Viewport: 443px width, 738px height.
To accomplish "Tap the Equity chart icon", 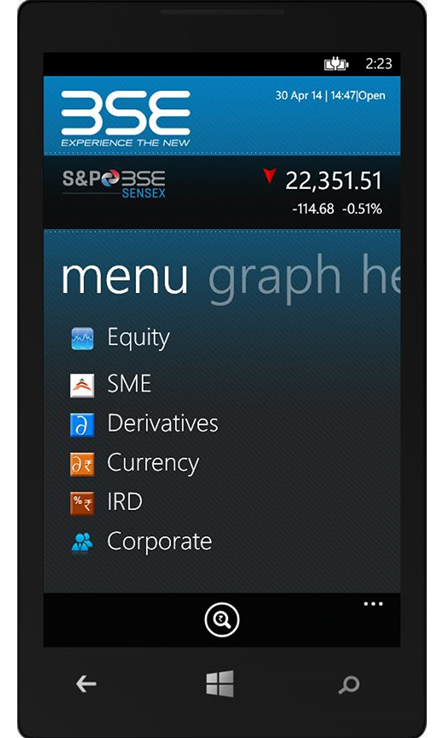I will [82, 339].
